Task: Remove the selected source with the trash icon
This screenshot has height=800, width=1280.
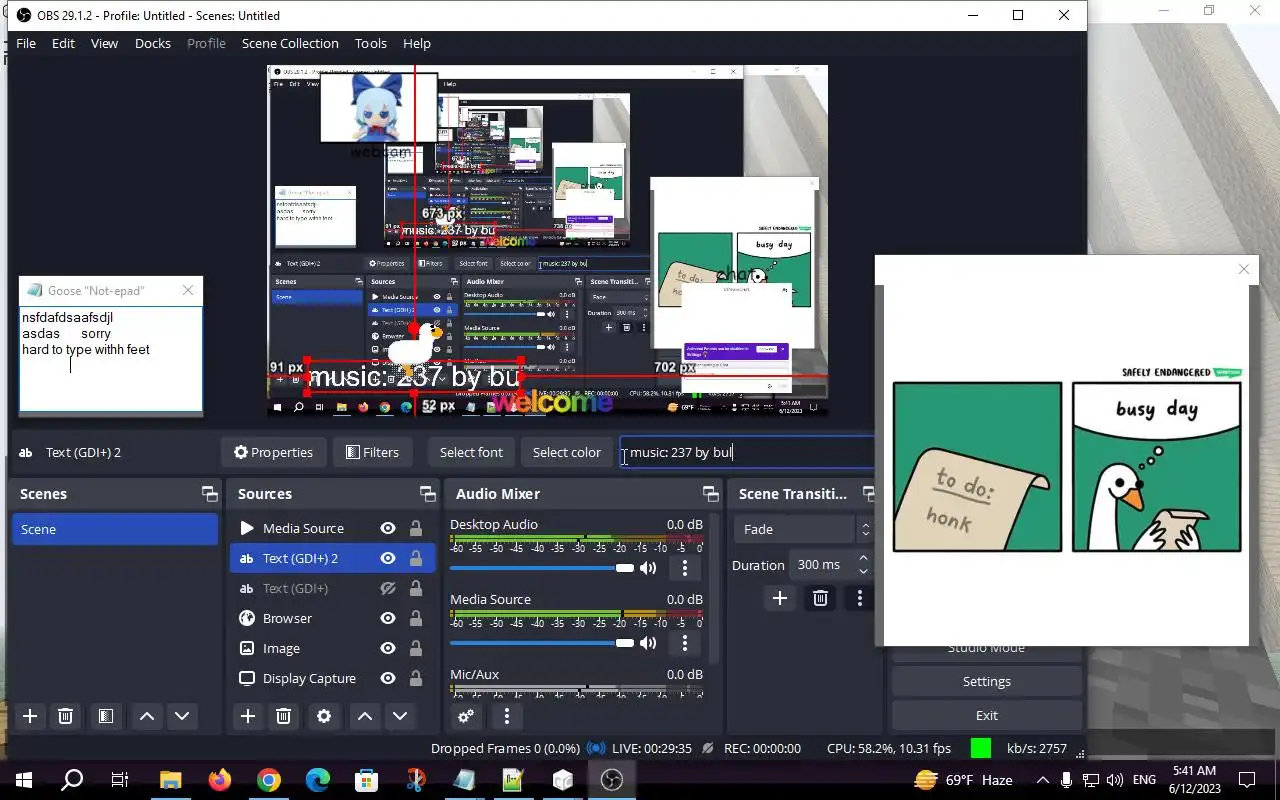Action: (x=283, y=716)
